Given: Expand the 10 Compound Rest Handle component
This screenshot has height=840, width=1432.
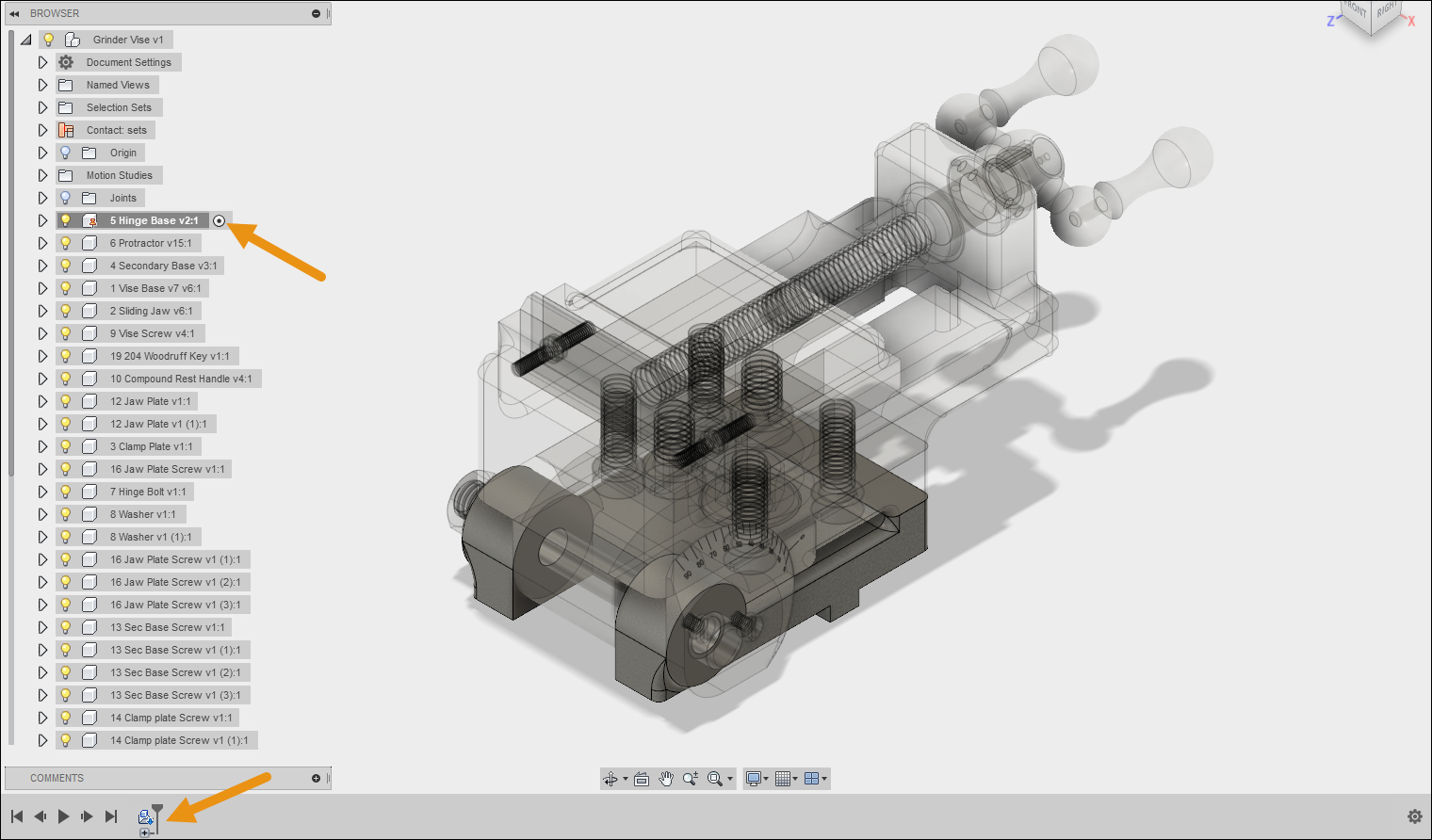Looking at the screenshot, I should pyautogui.click(x=42, y=379).
